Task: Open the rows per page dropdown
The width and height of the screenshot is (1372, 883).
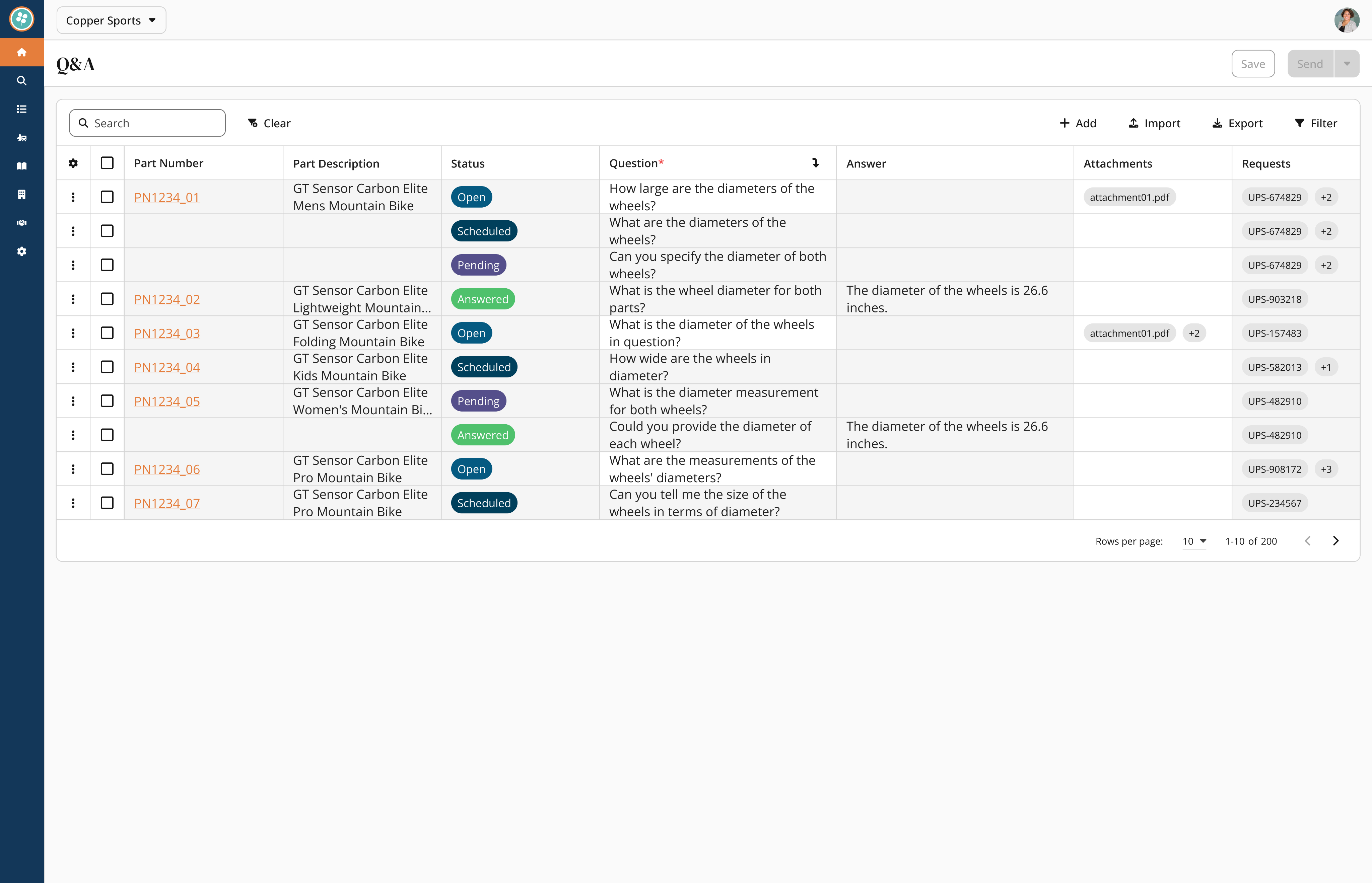Action: (1194, 541)
